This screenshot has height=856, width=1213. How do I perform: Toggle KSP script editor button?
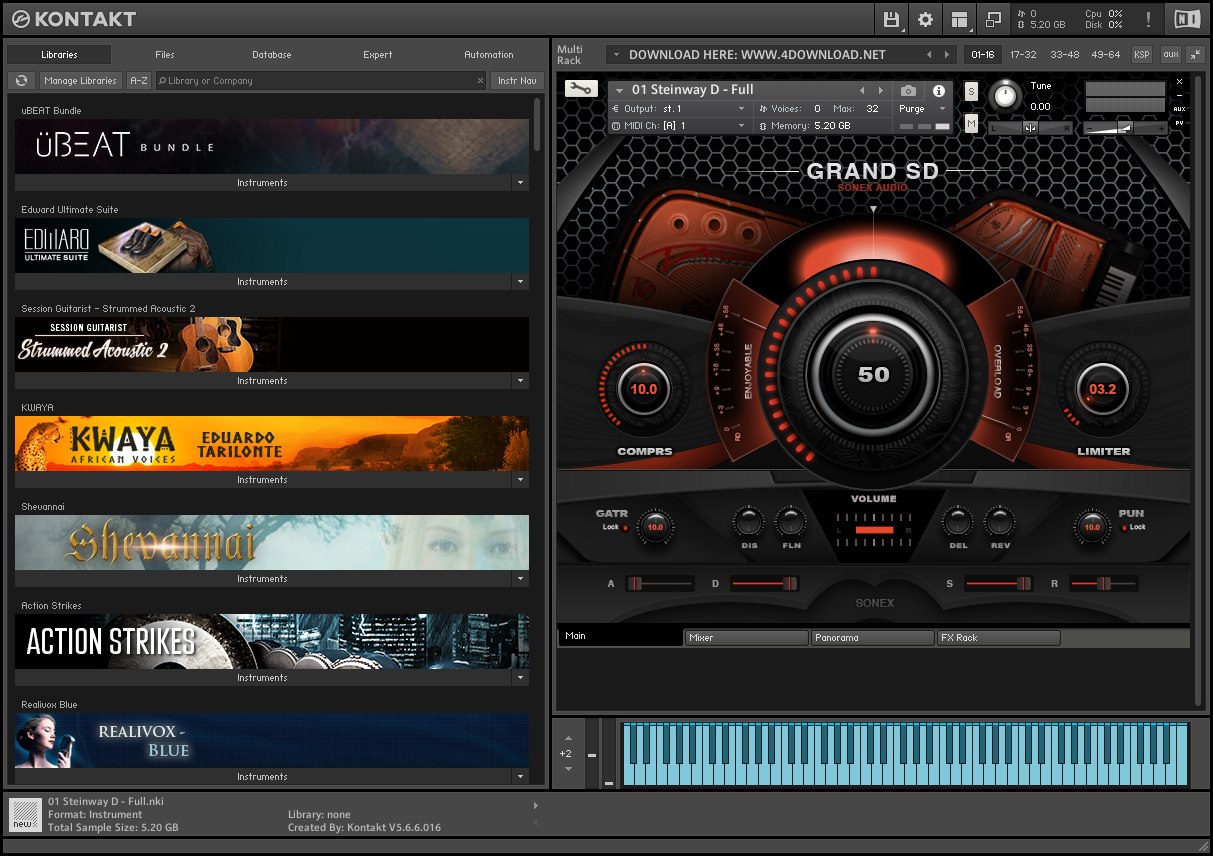pos(1141,54)
